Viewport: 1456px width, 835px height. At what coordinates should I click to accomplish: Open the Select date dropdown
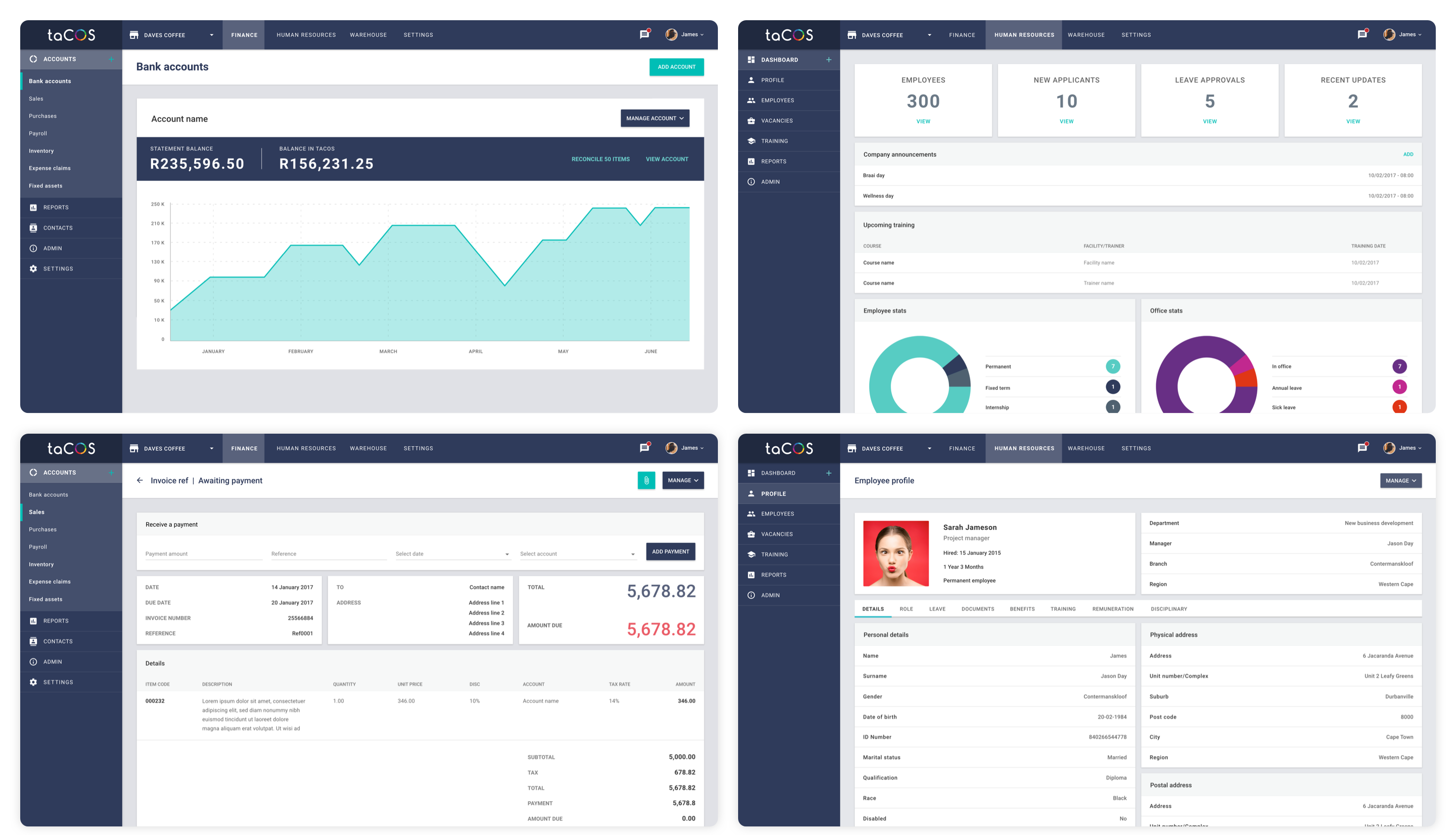point(452,553)
